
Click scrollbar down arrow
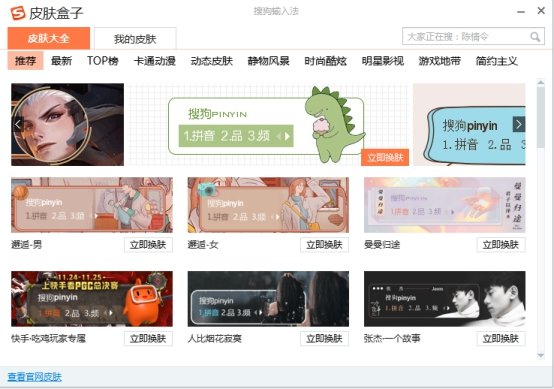(541, 355)
